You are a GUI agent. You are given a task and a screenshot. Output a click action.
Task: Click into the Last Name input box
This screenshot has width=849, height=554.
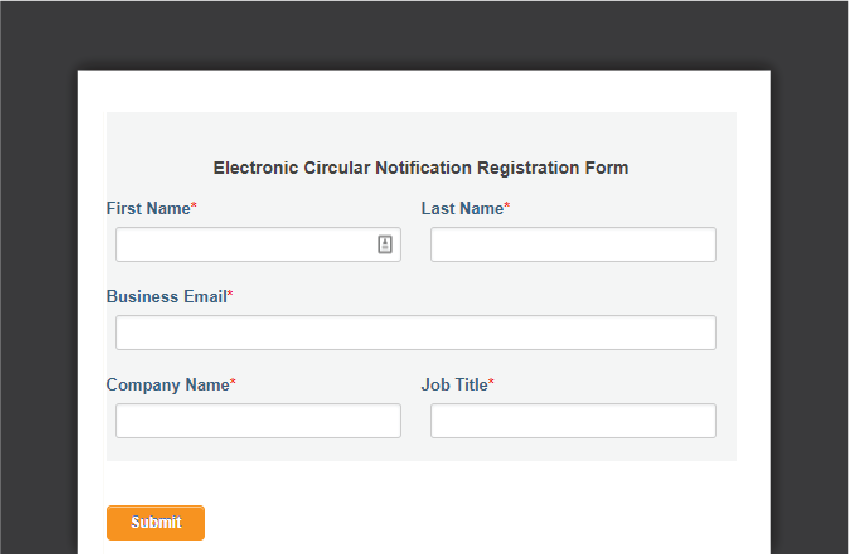tap(573, 245)
